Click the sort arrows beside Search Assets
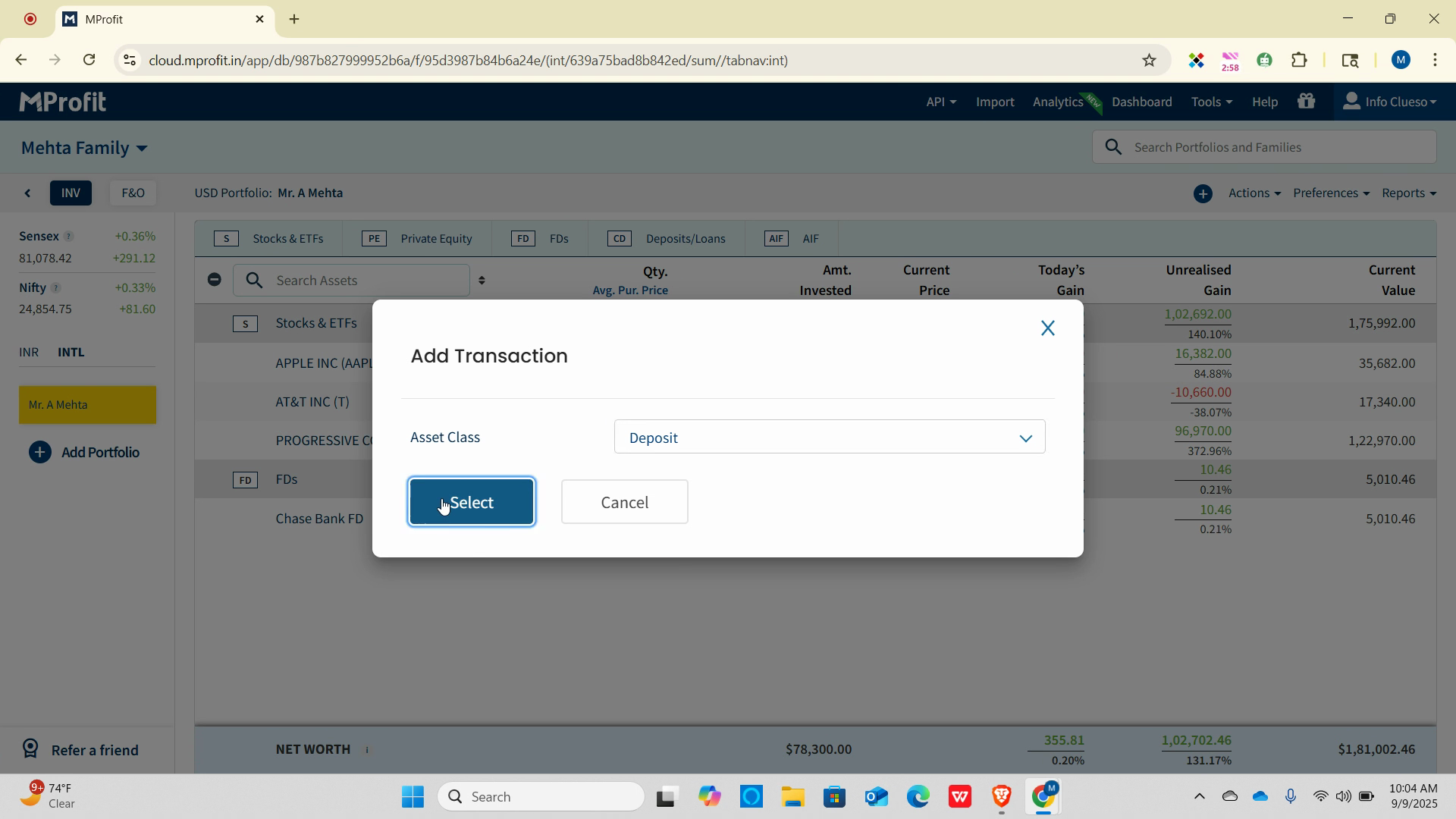The height and width of the screenshot is (819, 1456). (x=482, y=281)
